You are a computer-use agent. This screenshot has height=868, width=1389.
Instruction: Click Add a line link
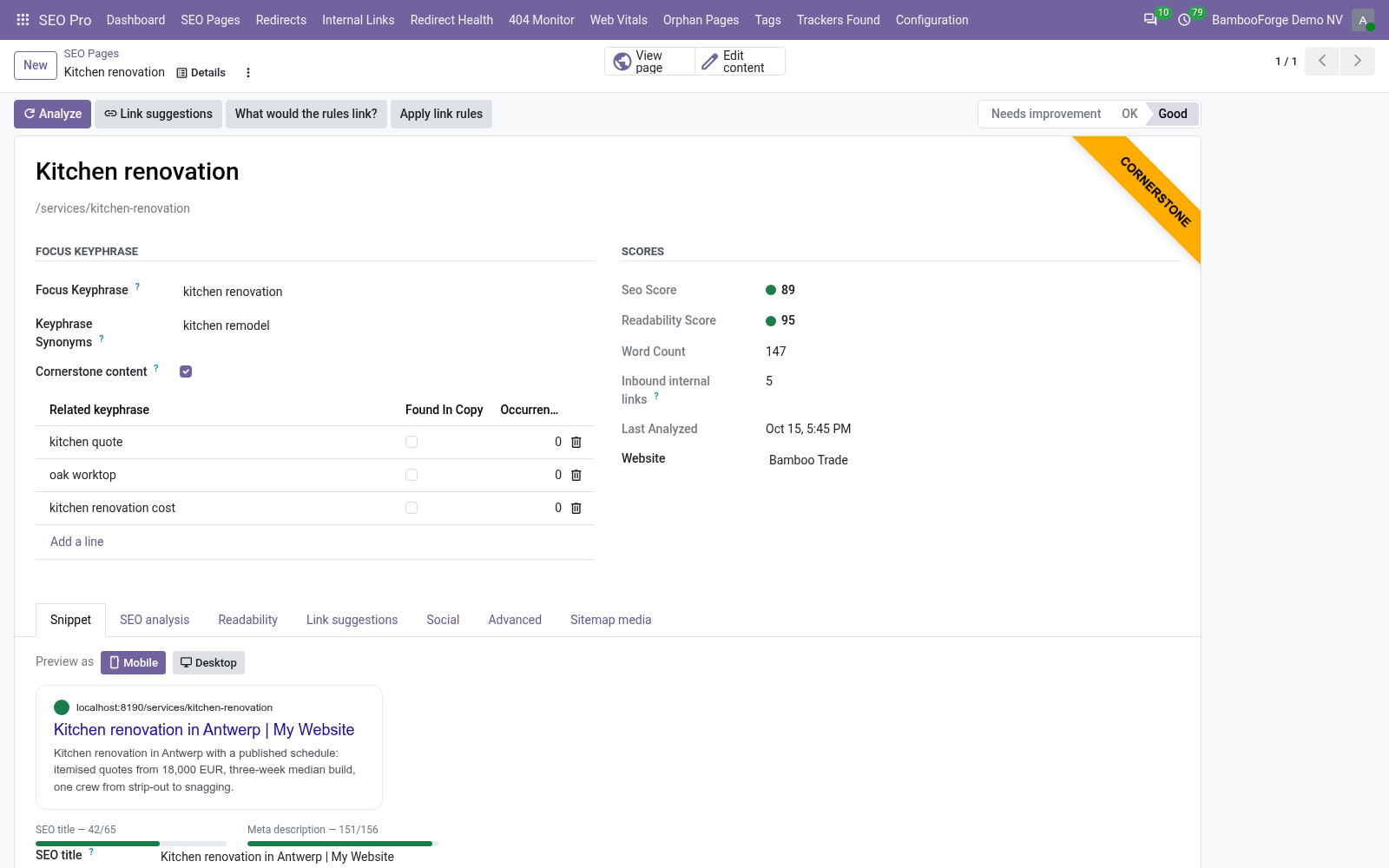pos(76,542)
